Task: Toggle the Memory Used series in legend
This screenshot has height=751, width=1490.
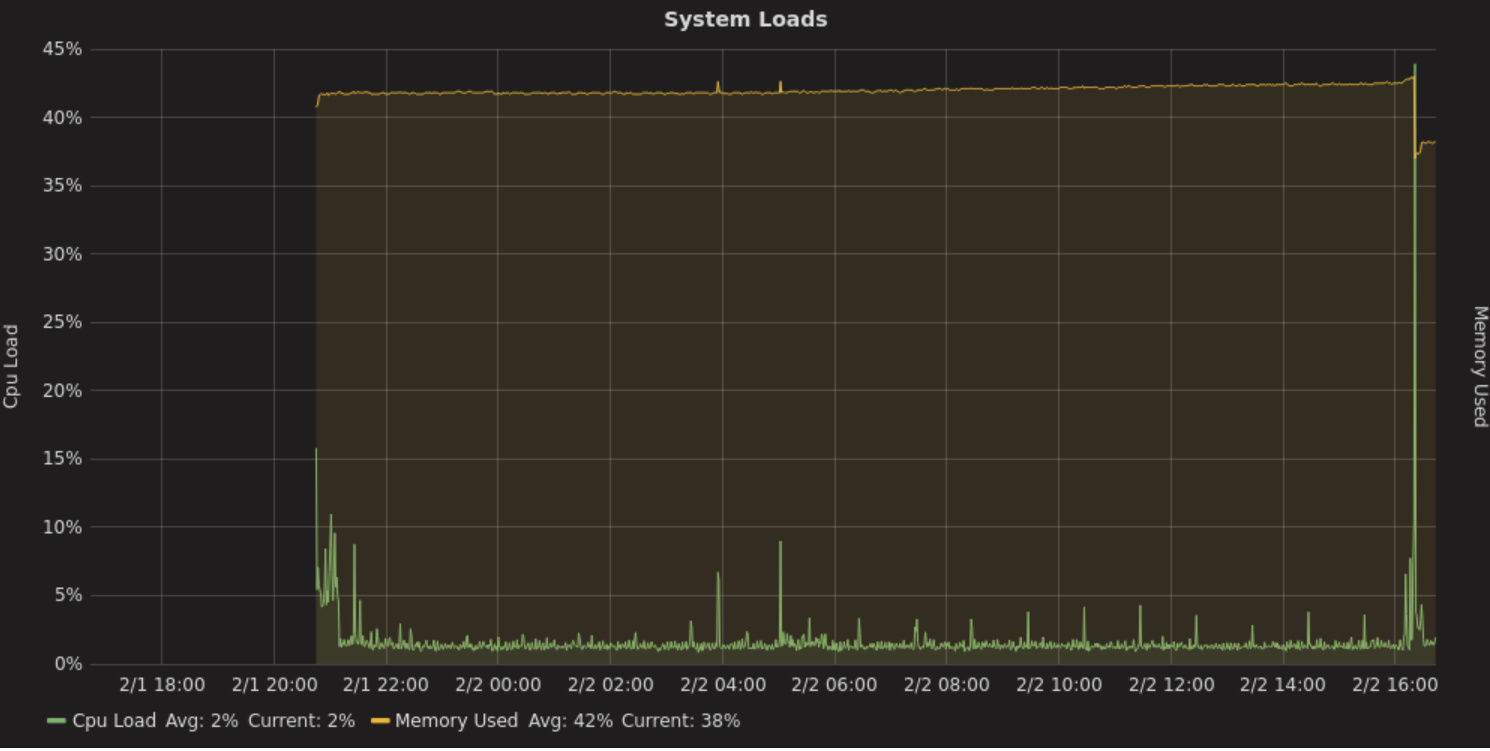Action: click(x=456, y=720)
